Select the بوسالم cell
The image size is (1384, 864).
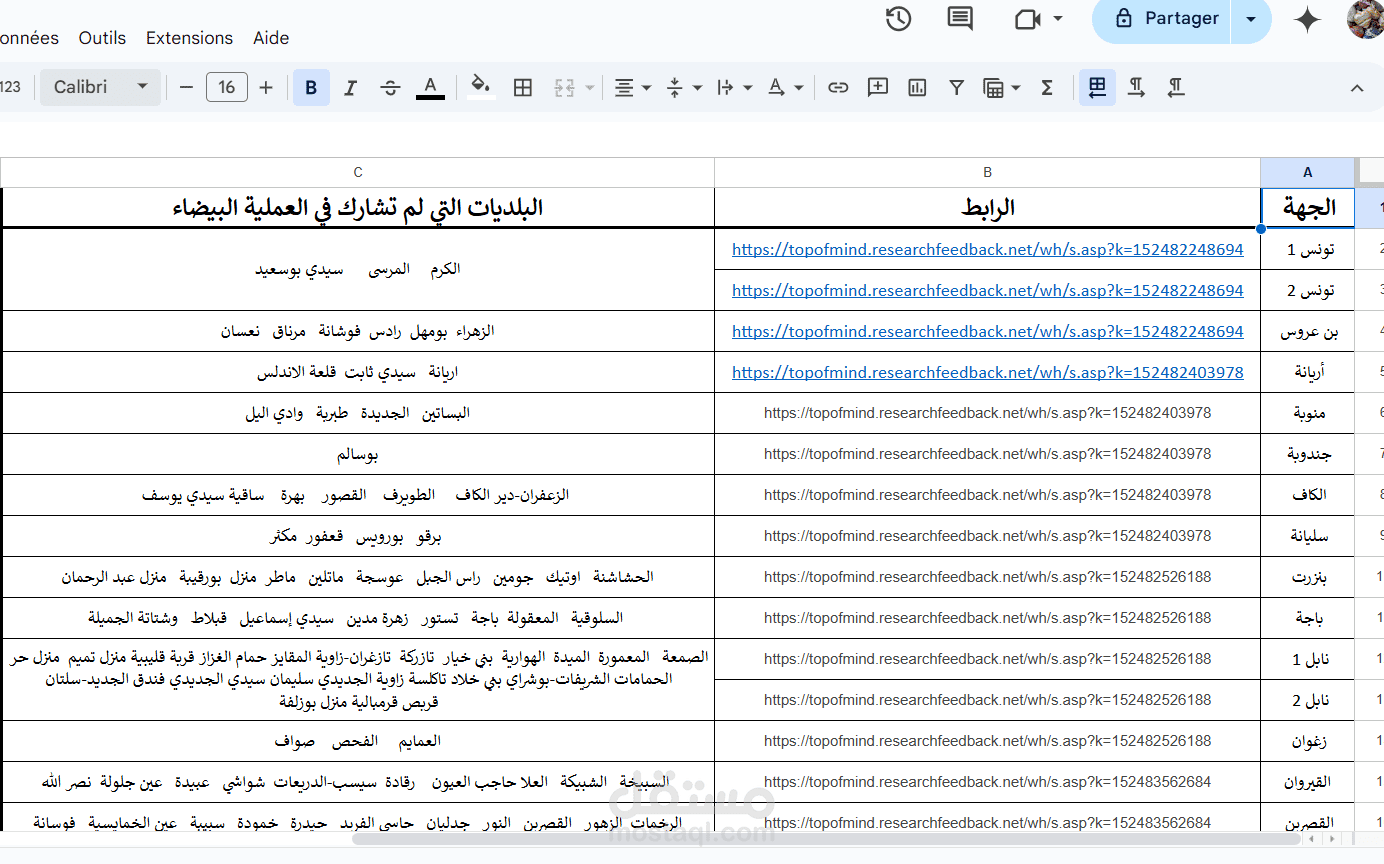tap(358, 454)
